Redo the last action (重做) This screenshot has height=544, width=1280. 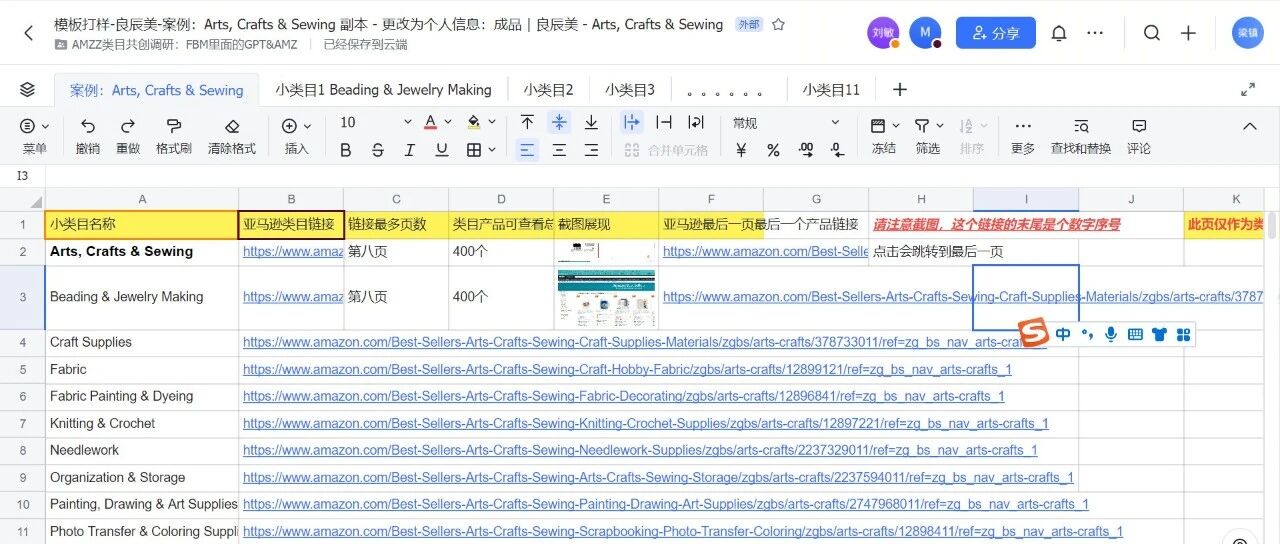point(128,136)
